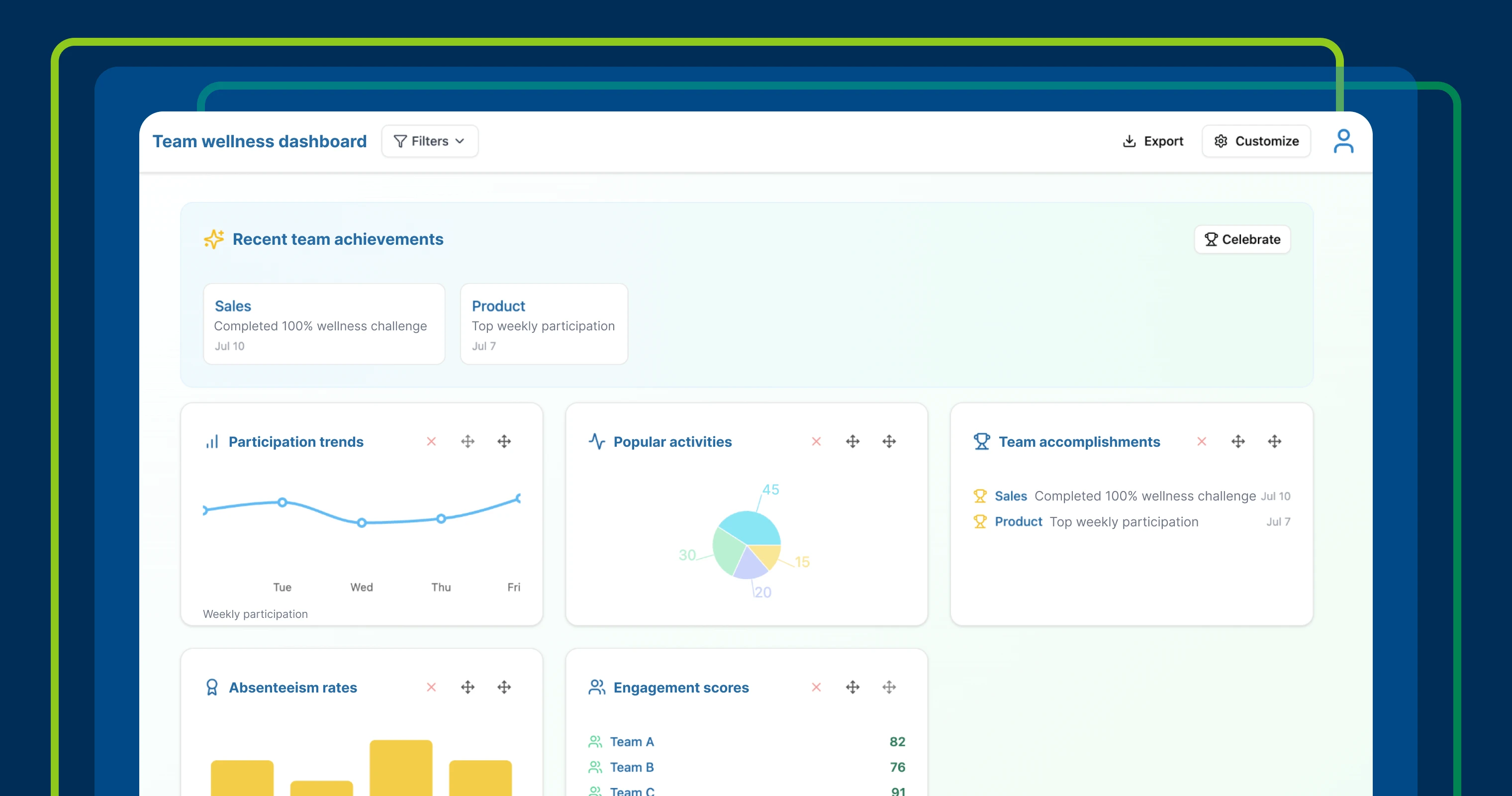Open the Customize settings
The height and width of the screenshot is (796, 1512).
pos(1256,141)
